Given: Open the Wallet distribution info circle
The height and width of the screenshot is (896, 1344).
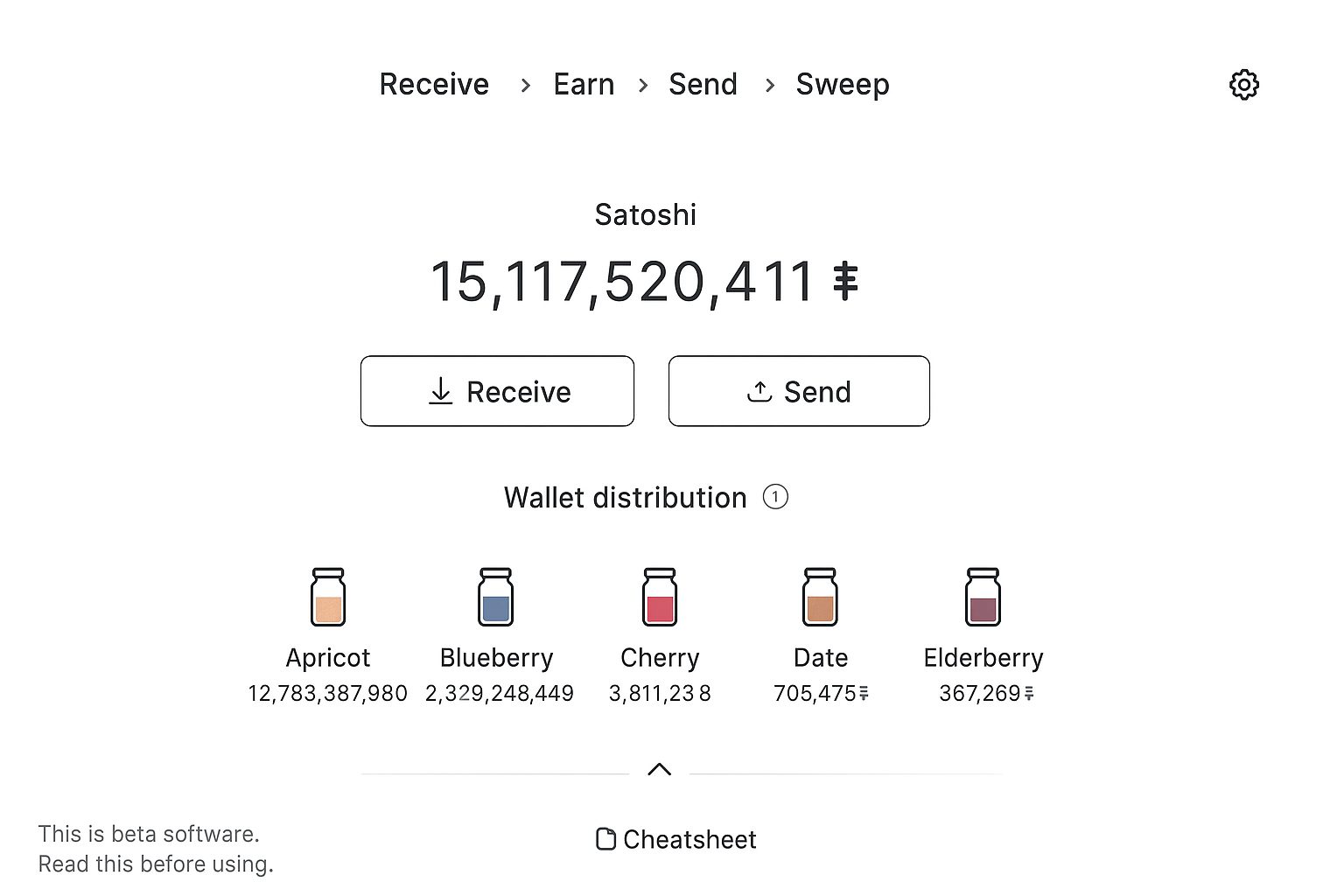Looking at the screenshot, I should tap(775, 497).
